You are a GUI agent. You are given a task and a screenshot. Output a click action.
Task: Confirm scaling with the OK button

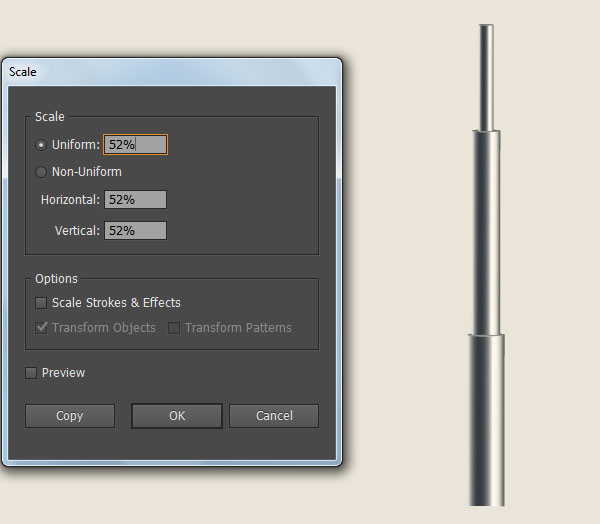click(177, 416)
